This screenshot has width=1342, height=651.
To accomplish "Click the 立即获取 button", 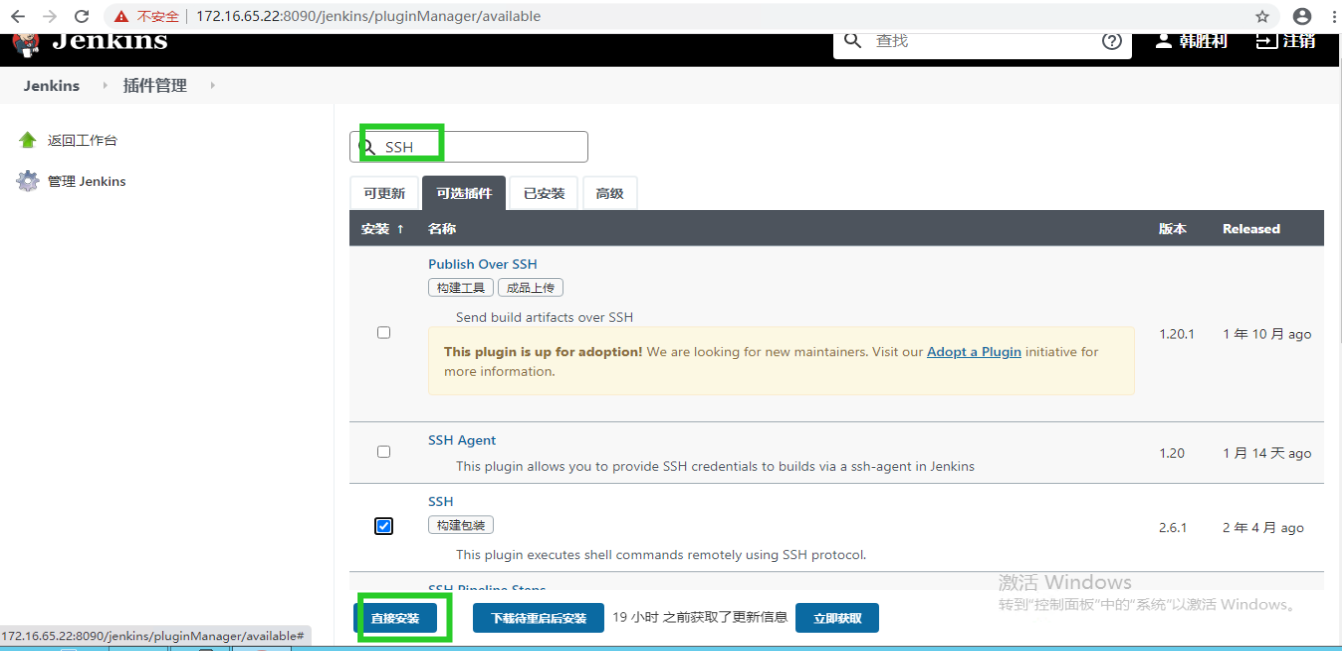I will tap(837, 618).
